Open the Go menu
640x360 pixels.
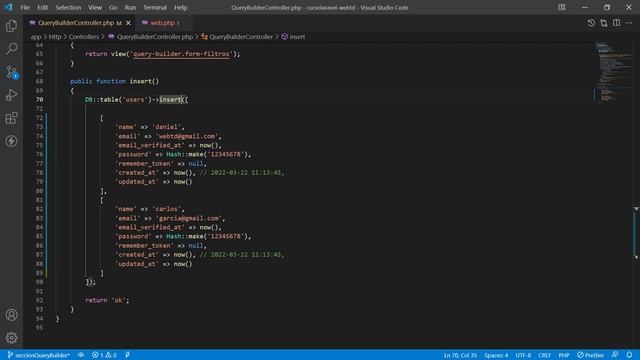[113, 7]
